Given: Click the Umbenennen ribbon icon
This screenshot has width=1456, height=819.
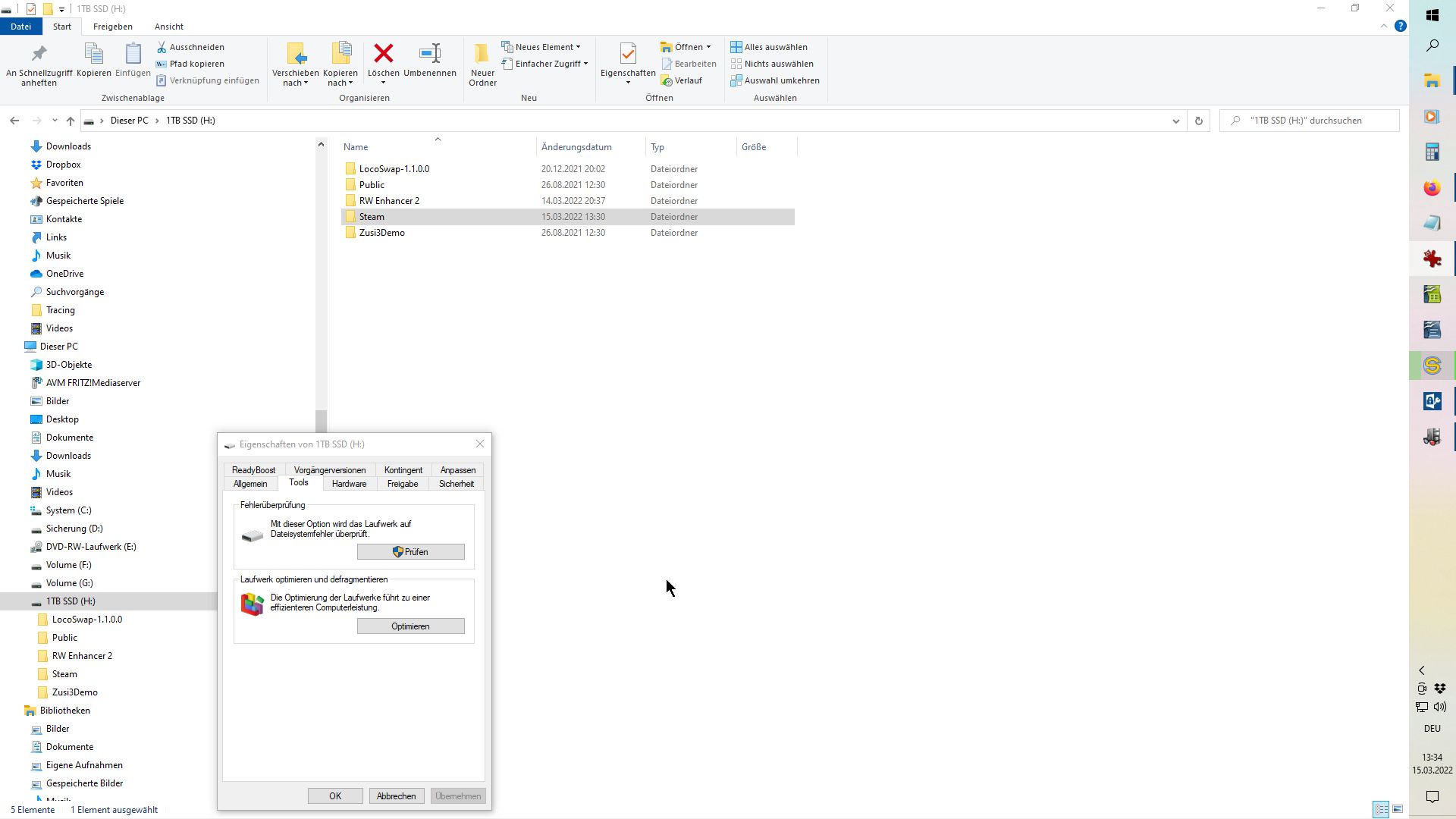Looking at the screenshot, I should 429,54.
